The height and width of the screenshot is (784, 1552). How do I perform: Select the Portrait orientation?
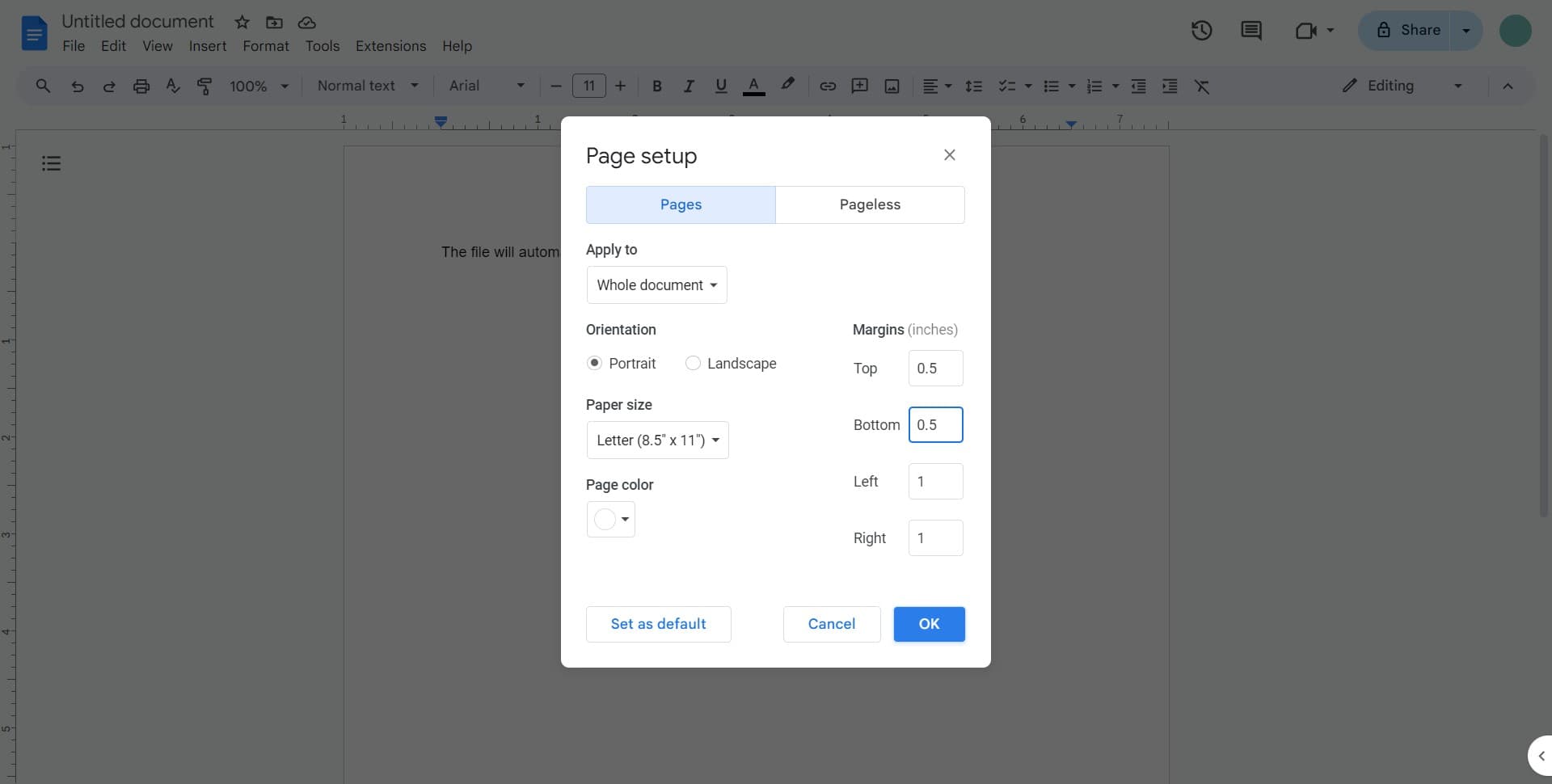coord(595,363)
